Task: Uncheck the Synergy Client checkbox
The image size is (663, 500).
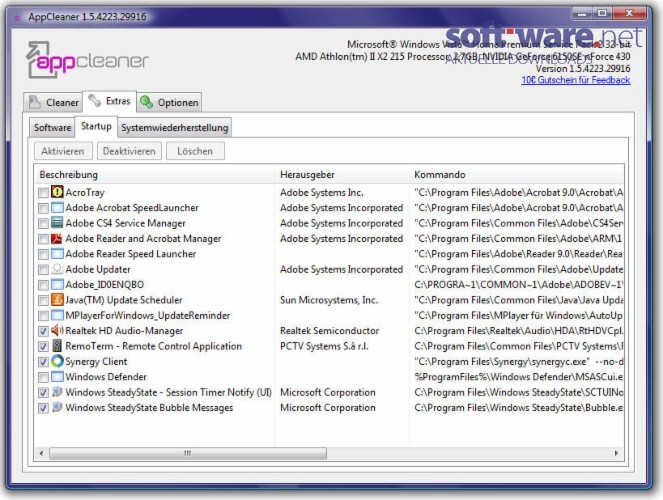Action: (43, 362)
